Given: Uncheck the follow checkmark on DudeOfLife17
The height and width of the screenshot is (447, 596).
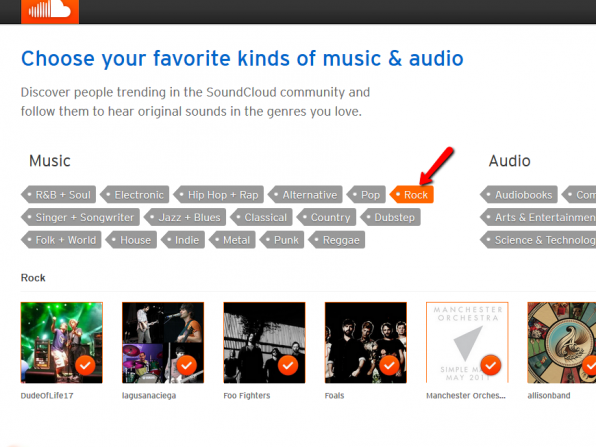Looking at the screenshot, I should (85, 365).
